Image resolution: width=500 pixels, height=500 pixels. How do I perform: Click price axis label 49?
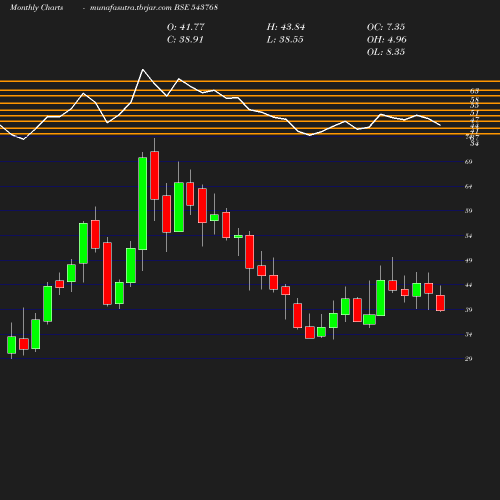tap(468, 260)
